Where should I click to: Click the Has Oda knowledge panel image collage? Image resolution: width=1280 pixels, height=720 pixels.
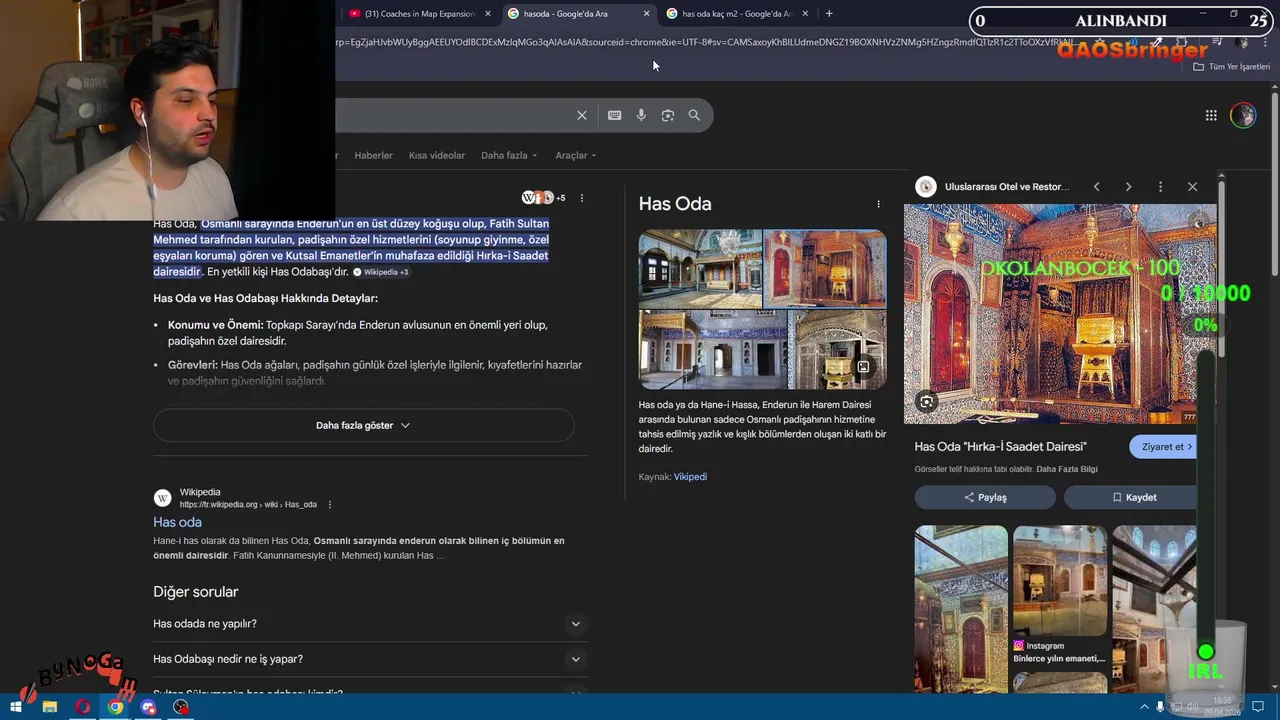762,309
